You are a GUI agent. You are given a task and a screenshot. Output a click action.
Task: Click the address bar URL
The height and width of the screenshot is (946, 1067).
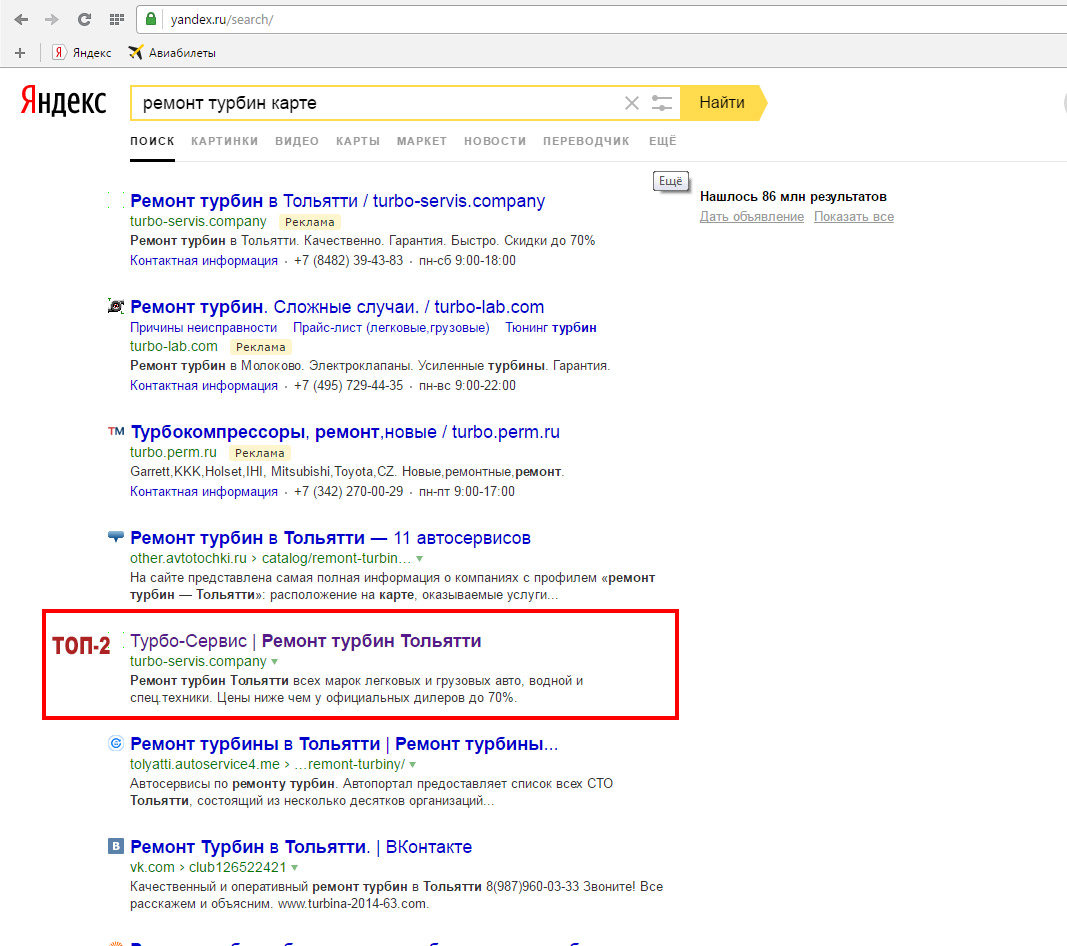(222, 20)
